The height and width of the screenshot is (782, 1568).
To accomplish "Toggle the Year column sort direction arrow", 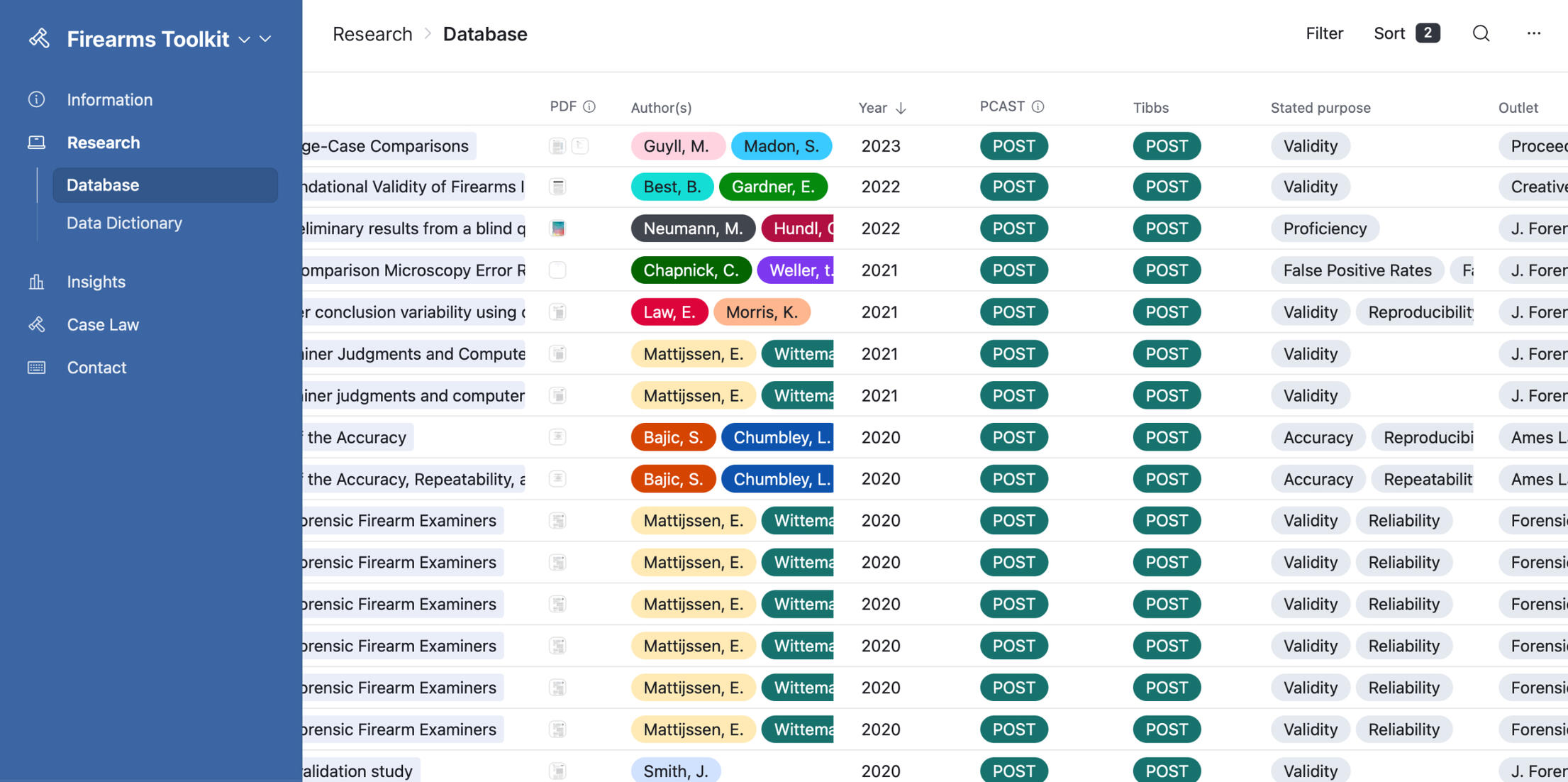I will point(901,108).
